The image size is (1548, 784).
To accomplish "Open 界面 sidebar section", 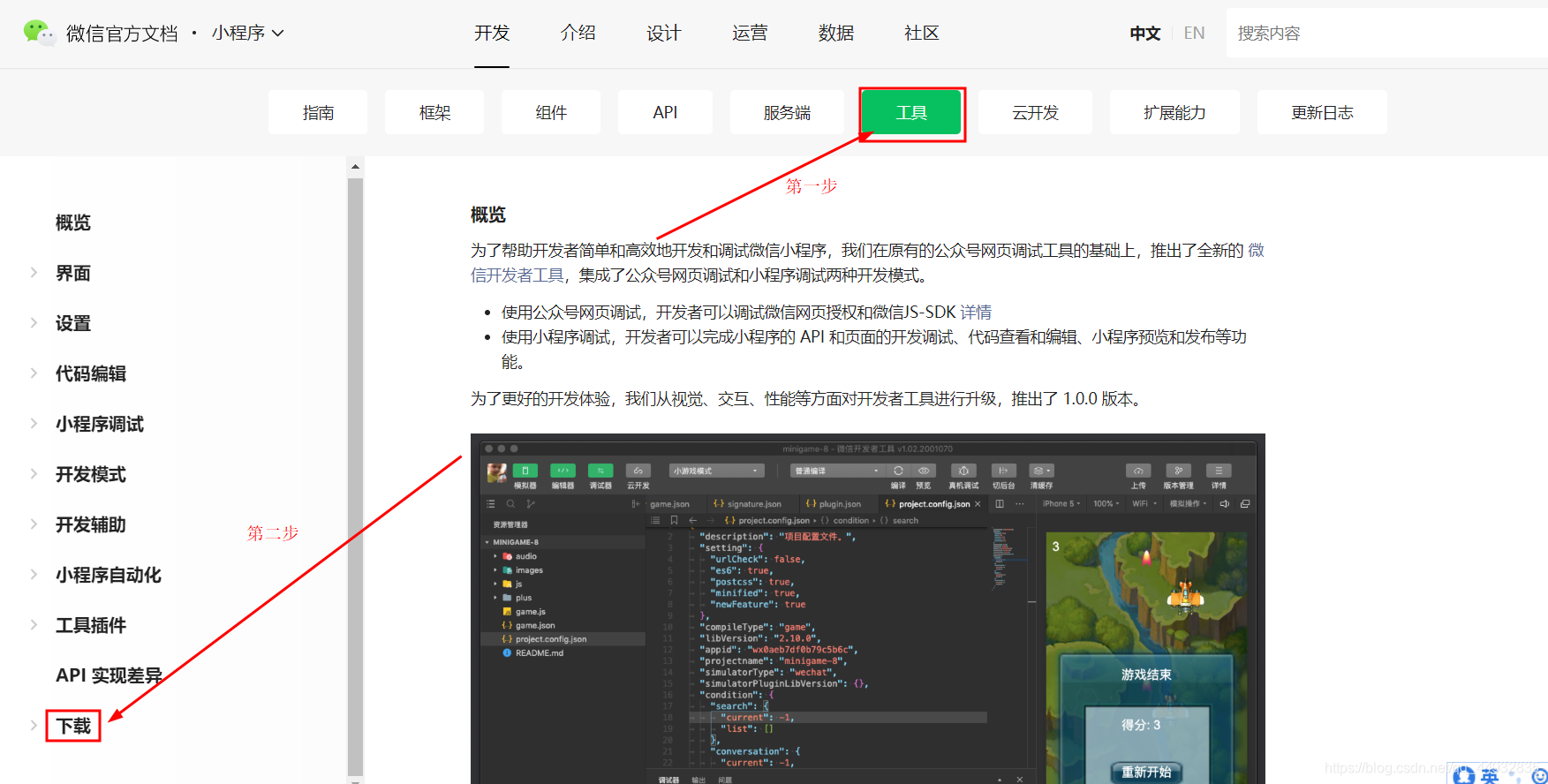I will click(x=73, y=273).
